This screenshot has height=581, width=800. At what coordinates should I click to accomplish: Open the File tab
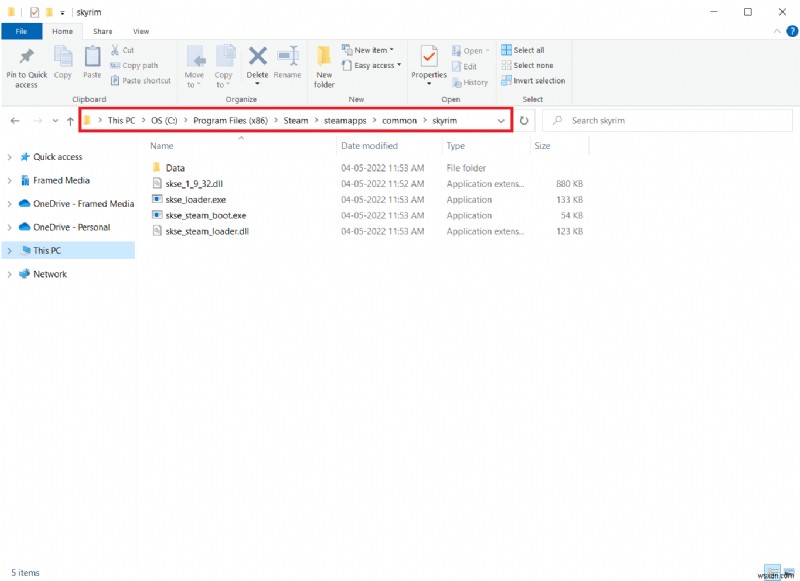[21, 31]
